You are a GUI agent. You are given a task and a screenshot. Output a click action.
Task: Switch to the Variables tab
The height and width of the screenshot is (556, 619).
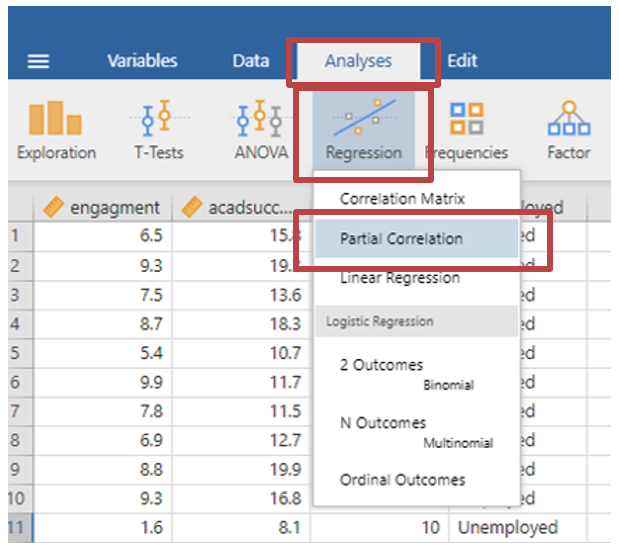[142, 61]
